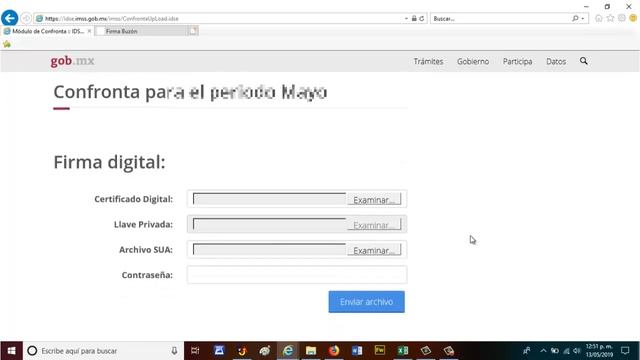
Task: Open Microsoft Excel from the taskbar
Action: point(403,351)
